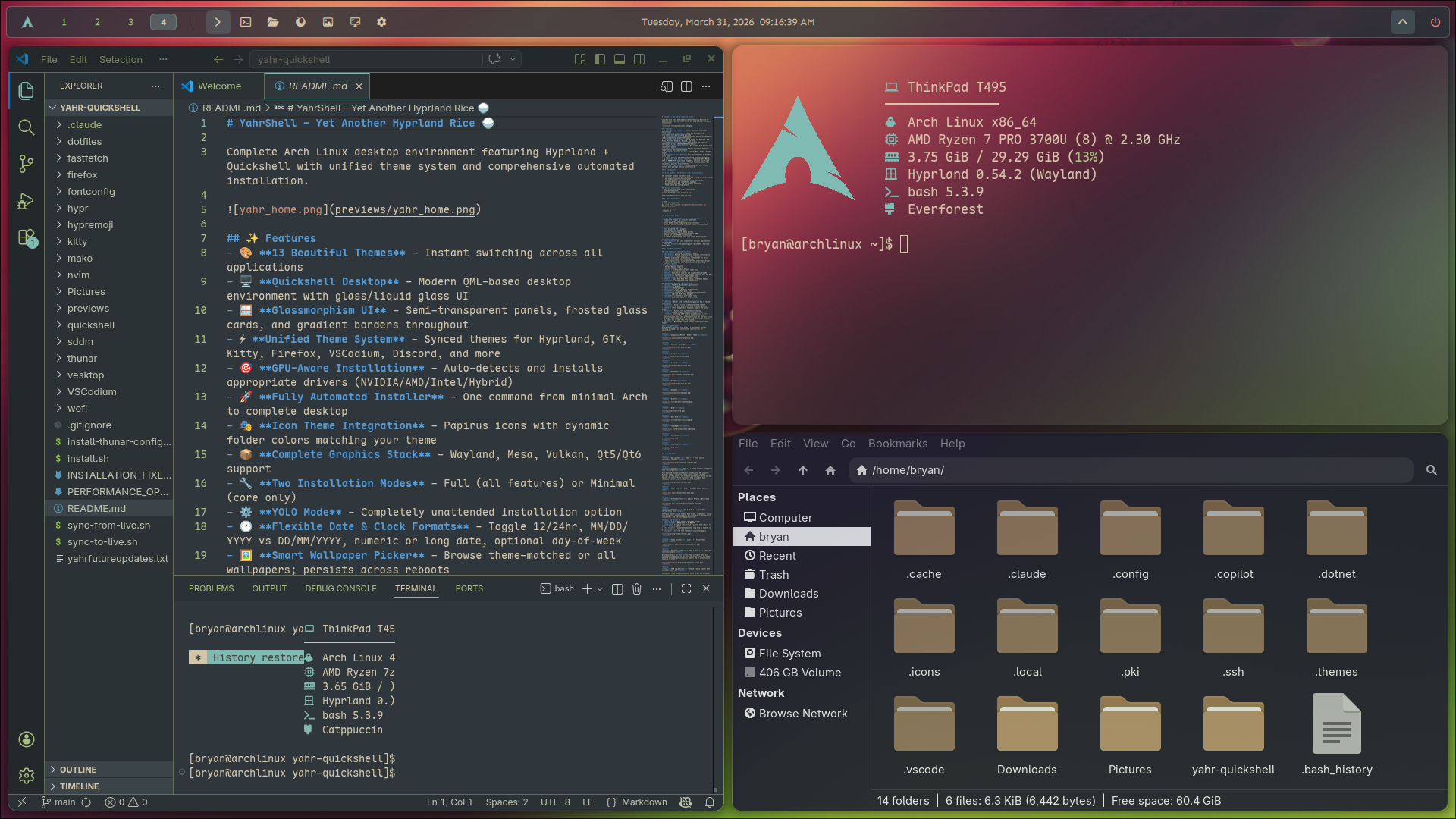Image resolution: width=1456 pixels, height=819 pixels.
Task: Click main branch in status bar
Action: pos(58,802)
